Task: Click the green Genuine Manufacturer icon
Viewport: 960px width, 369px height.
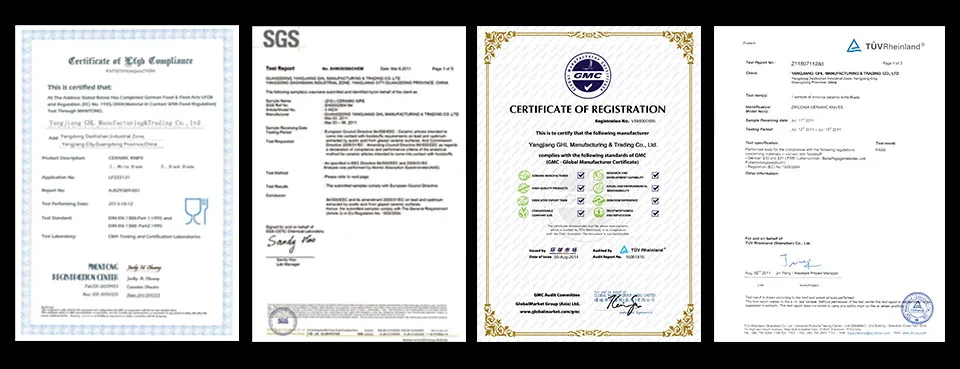Action: [524, 175]
